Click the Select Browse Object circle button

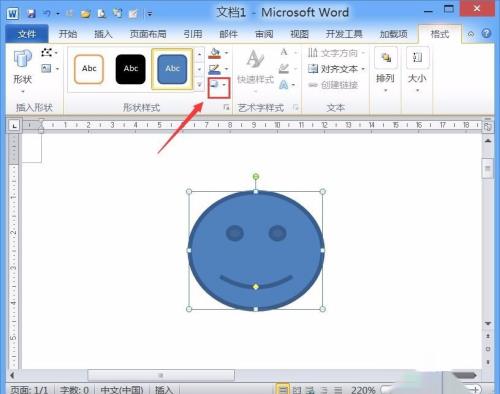coord(488,349)
